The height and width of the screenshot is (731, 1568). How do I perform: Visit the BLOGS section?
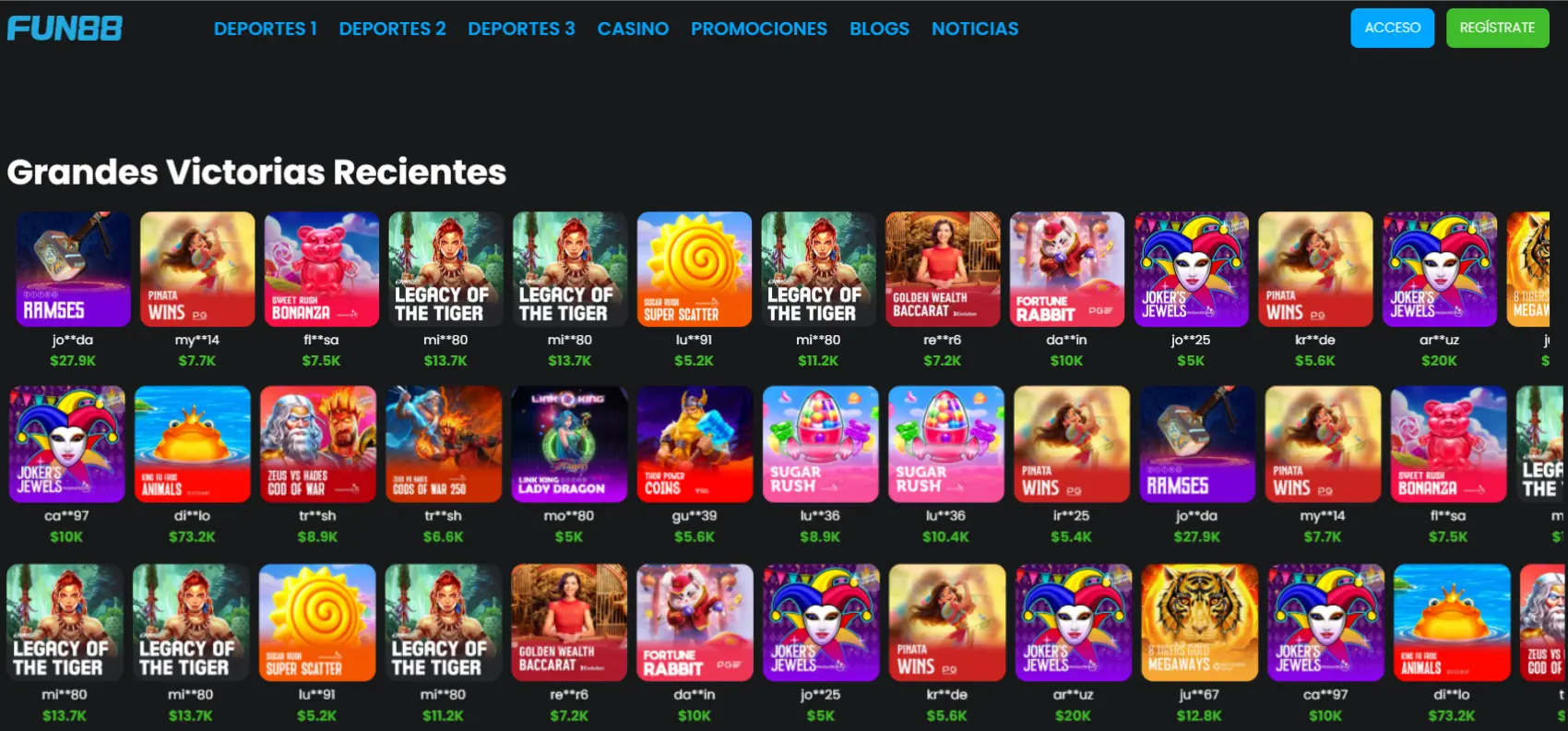click(x=879, y=29)
